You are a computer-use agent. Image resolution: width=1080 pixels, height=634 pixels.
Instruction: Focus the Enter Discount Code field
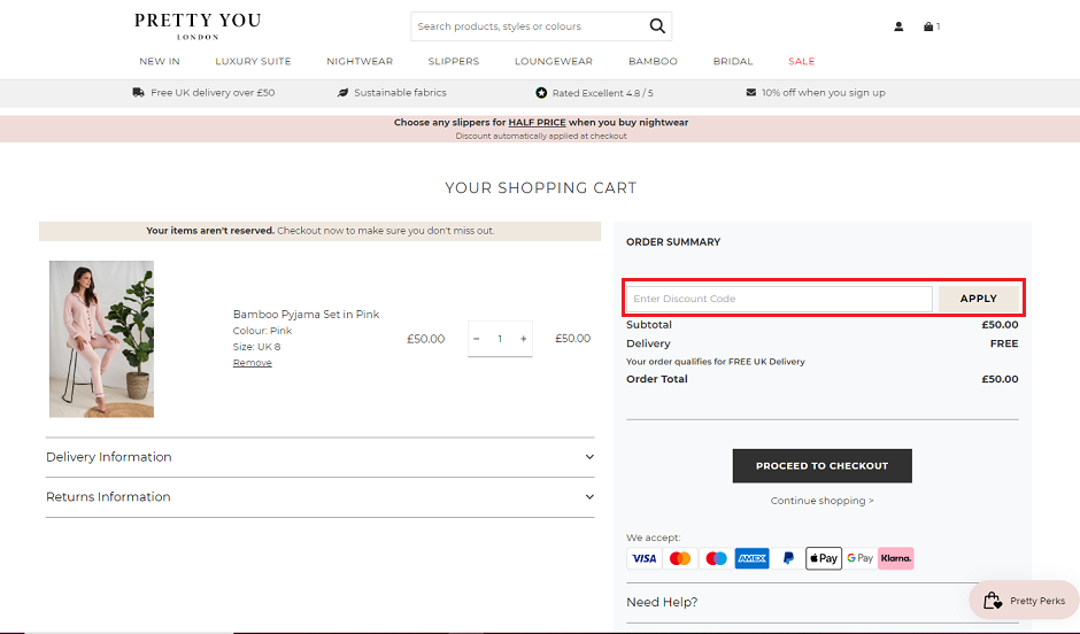click(x=779, y=298)
